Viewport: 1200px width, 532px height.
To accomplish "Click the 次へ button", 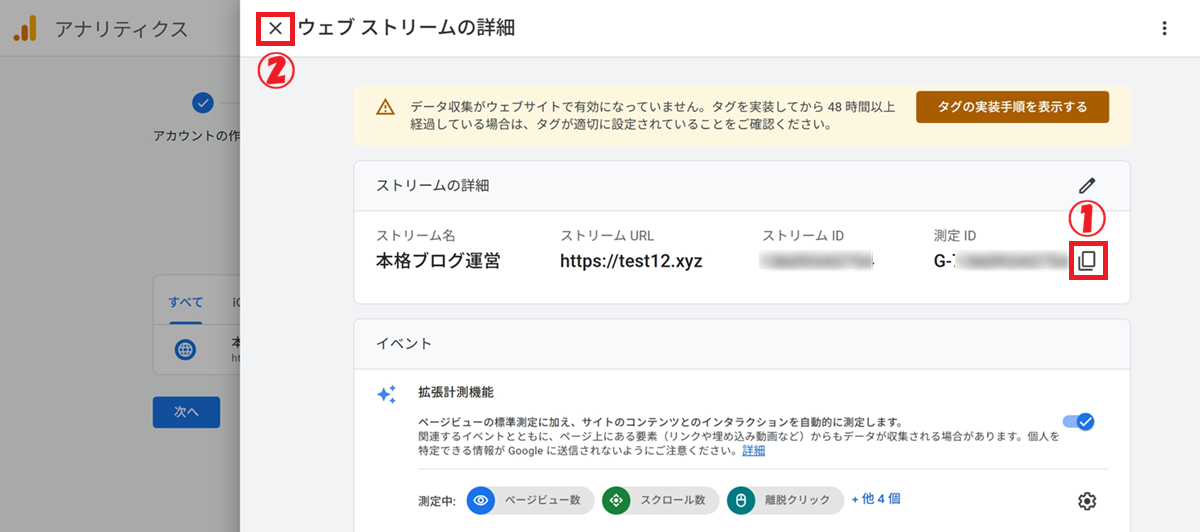I will [186, 412].
